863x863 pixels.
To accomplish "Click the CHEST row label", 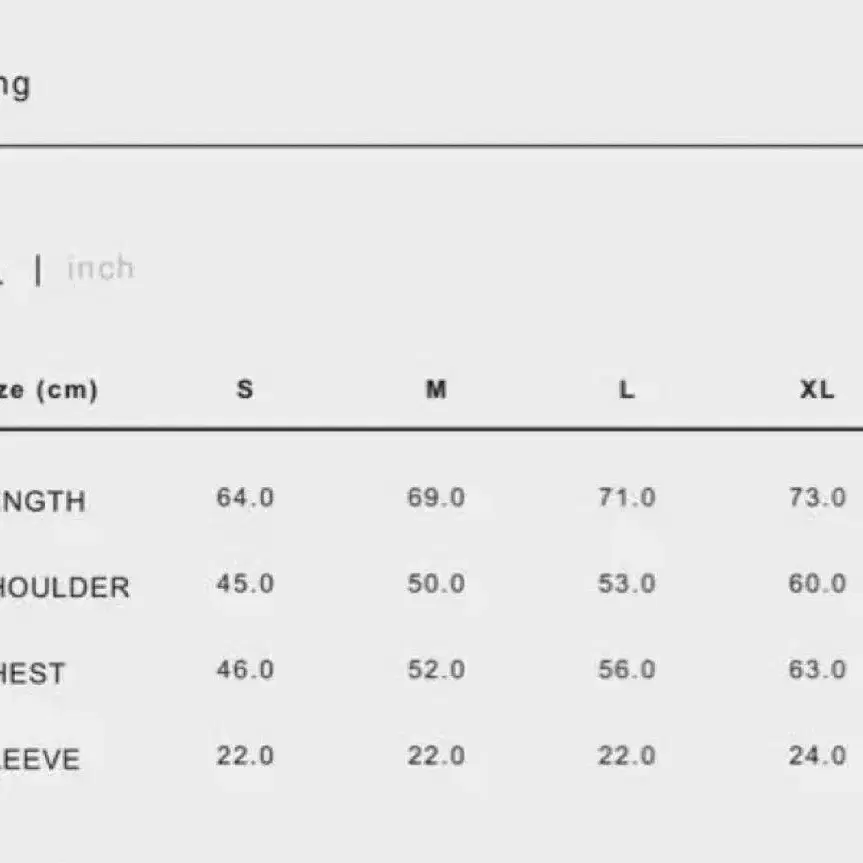I will tap(32, 674).
